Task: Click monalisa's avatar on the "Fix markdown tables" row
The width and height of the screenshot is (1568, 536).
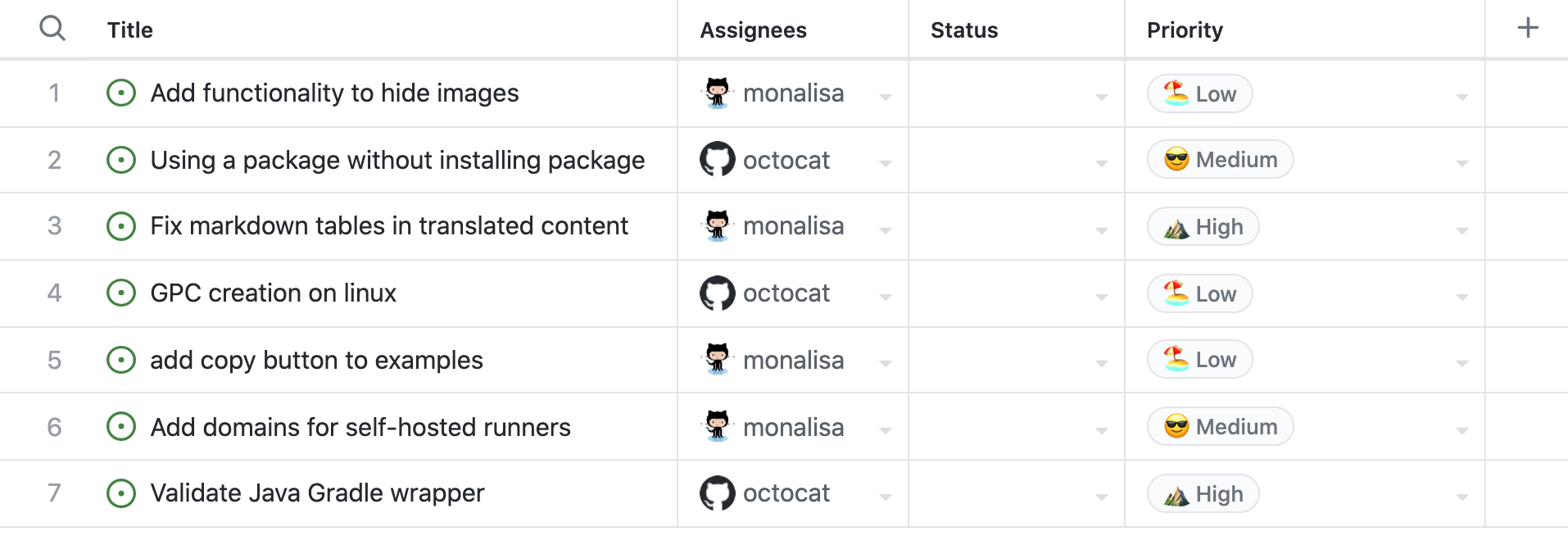Action: pyautogui.click(x=718, y=226)
